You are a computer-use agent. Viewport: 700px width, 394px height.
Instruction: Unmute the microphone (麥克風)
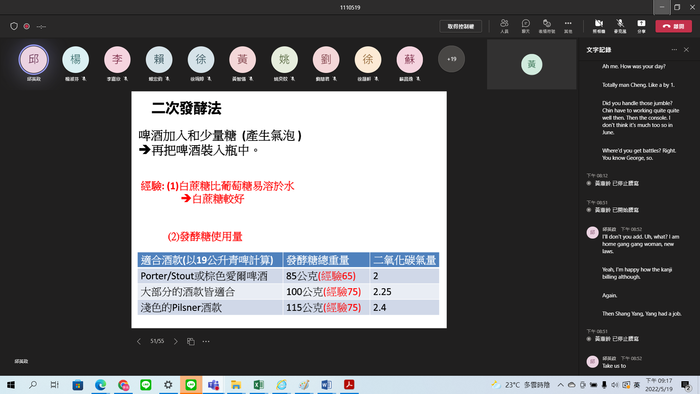620,26
